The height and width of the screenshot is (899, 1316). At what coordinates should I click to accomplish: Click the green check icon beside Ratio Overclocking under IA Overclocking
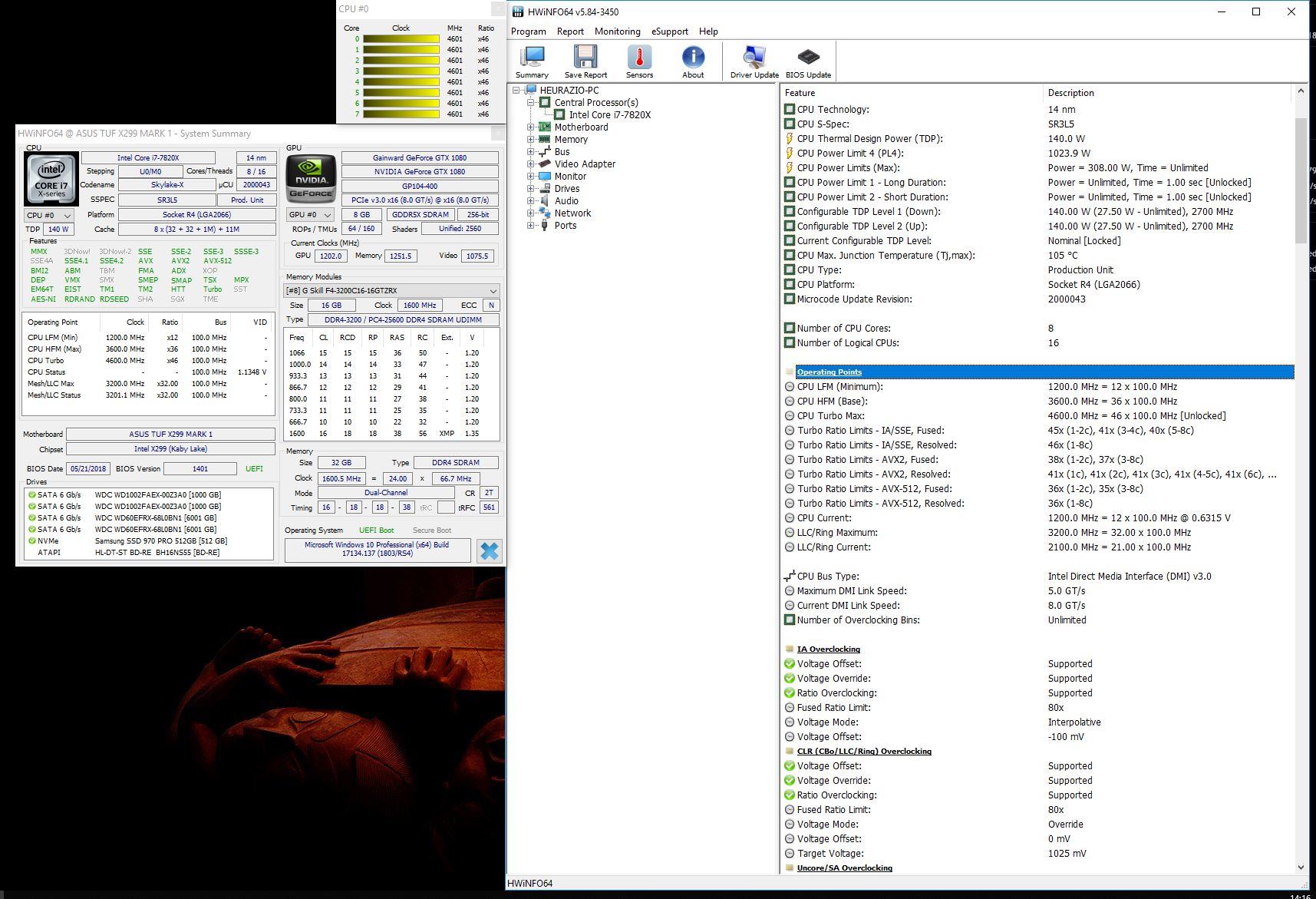click(x=790, y=692)
